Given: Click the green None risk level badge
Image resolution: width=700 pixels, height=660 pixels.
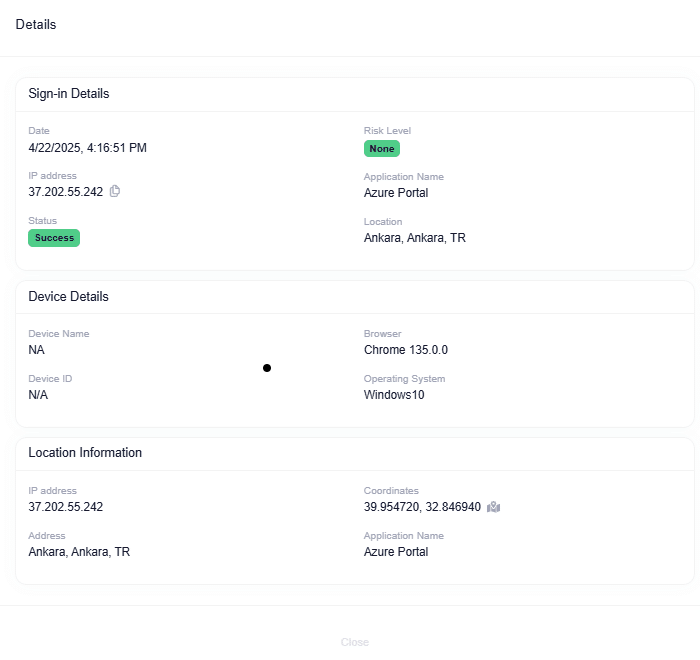Looking at the screenshot, I should [x=381, y=149].
